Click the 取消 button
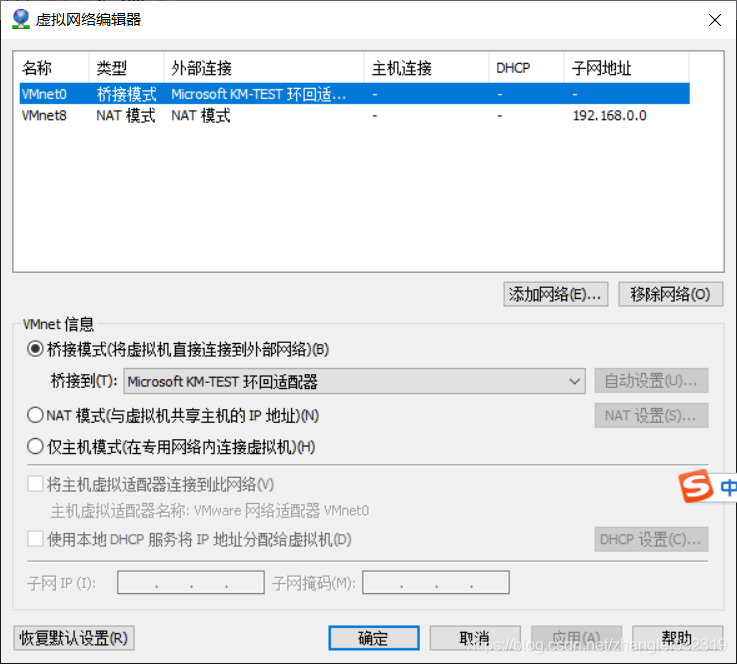Image resolution: width=737 pixels, height=664 pixels. (475, 638)
